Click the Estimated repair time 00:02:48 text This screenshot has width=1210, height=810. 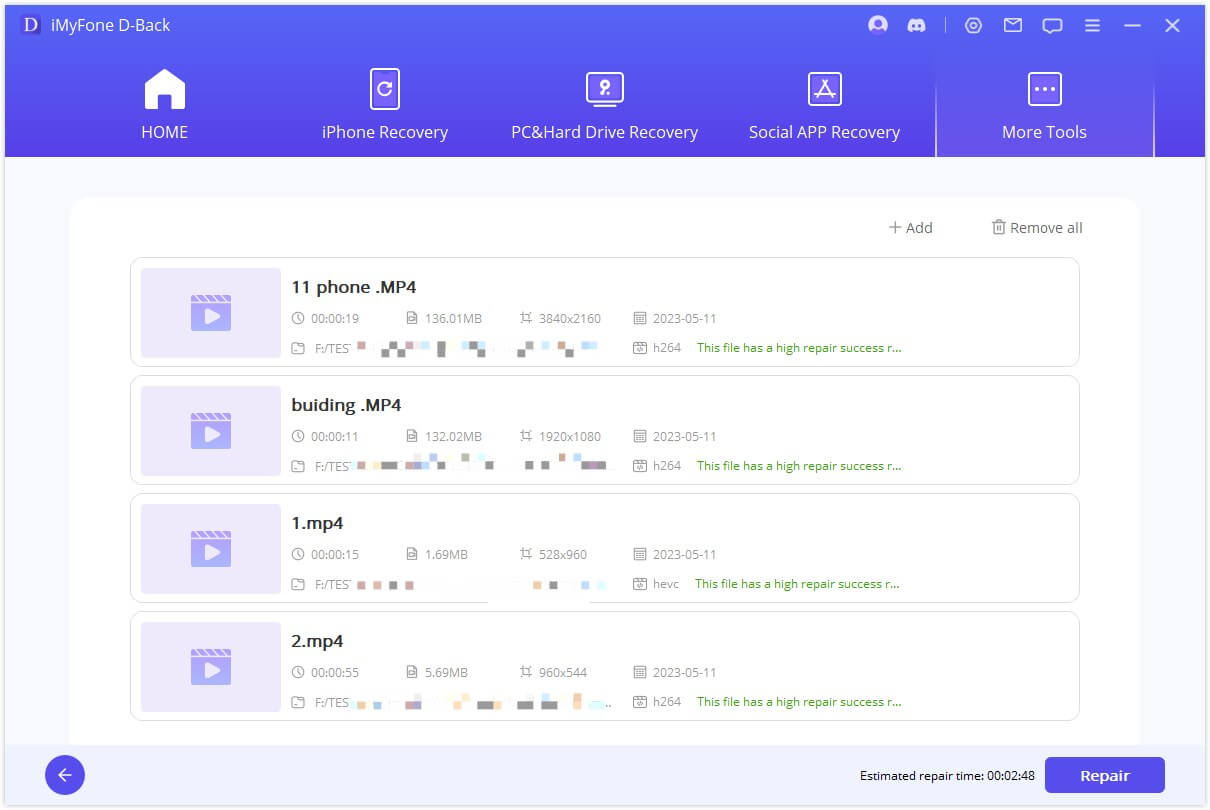947,776
